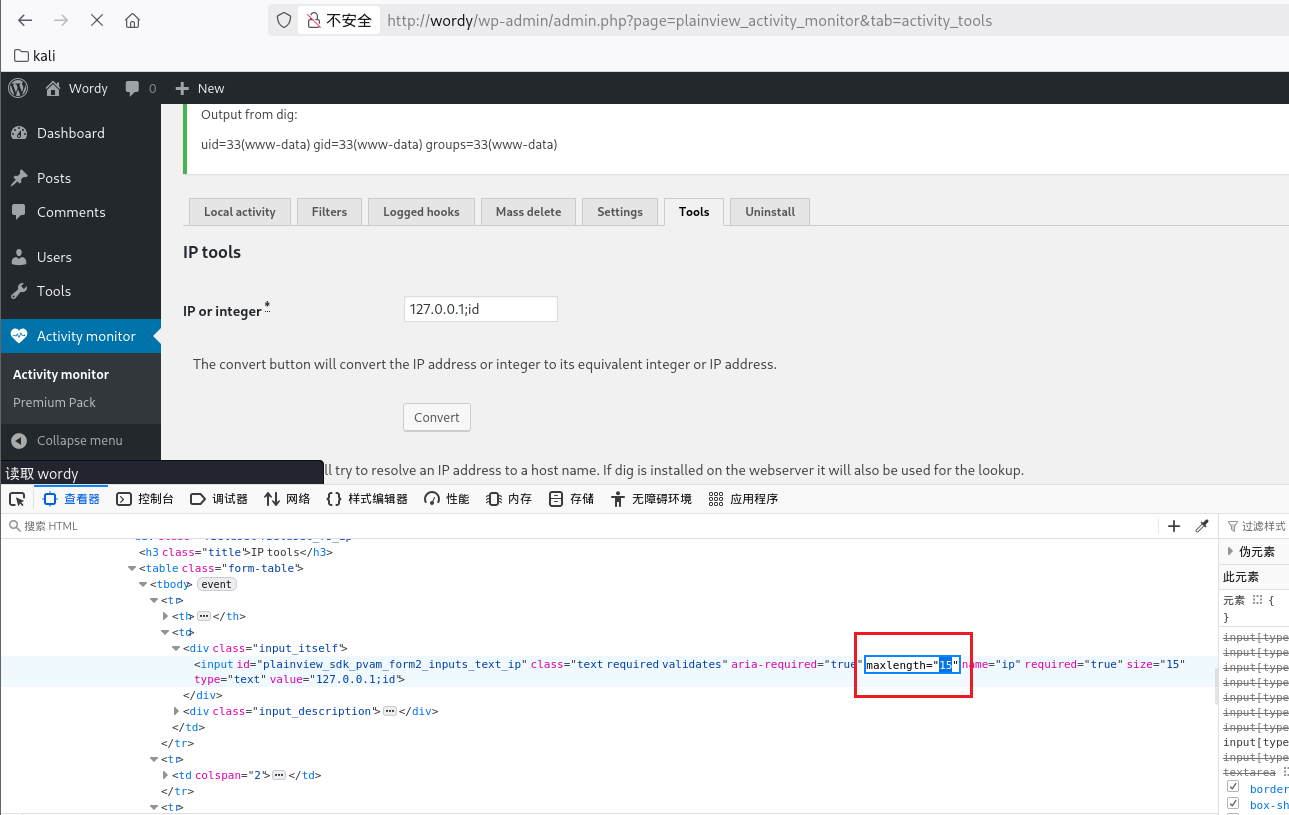Click the event badge next to tbody
Image resolution: width=1289 pixels, height=815 pixels.
[x=215, y=584]
